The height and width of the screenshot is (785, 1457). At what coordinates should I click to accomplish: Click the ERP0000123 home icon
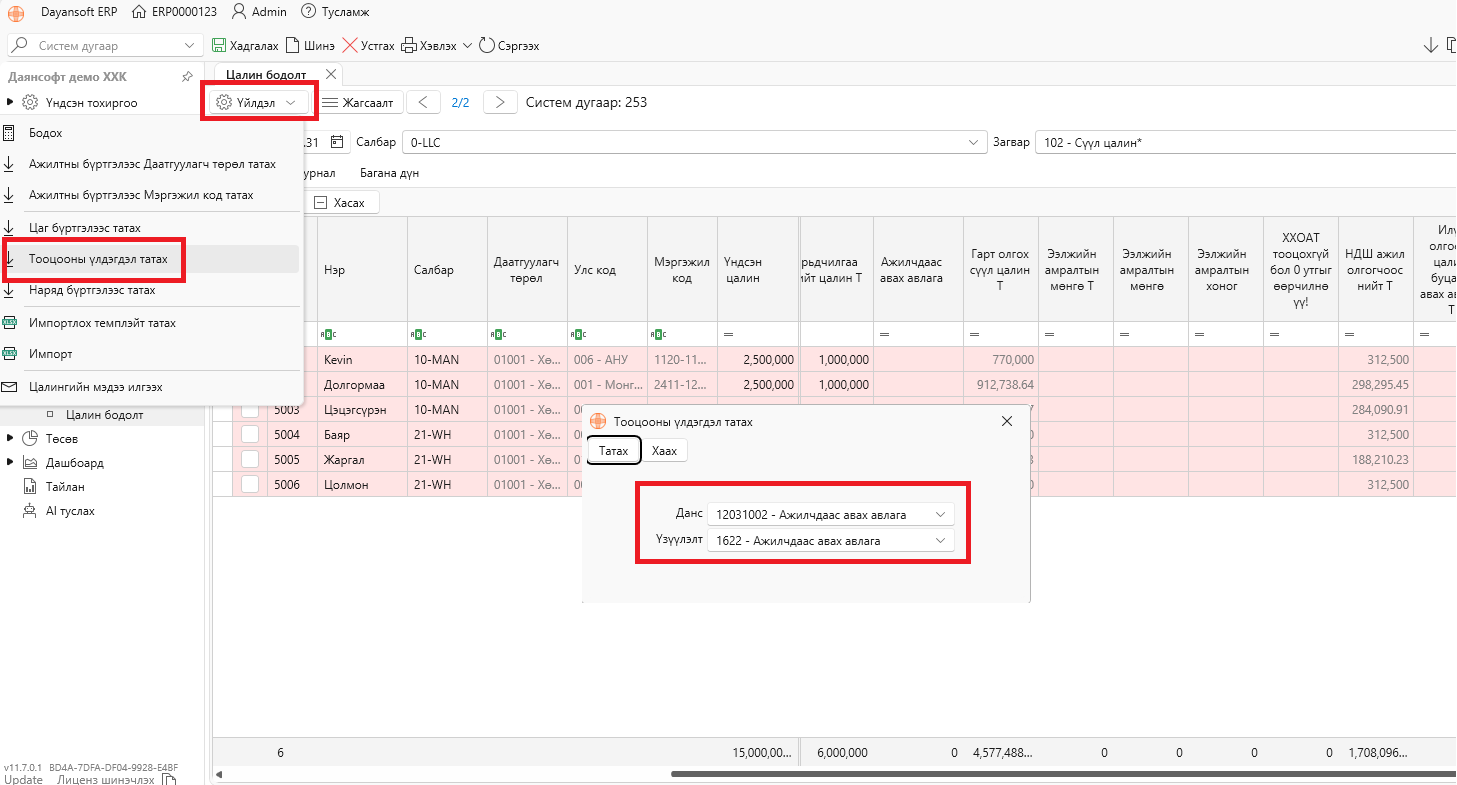click(x=137, y=12)
